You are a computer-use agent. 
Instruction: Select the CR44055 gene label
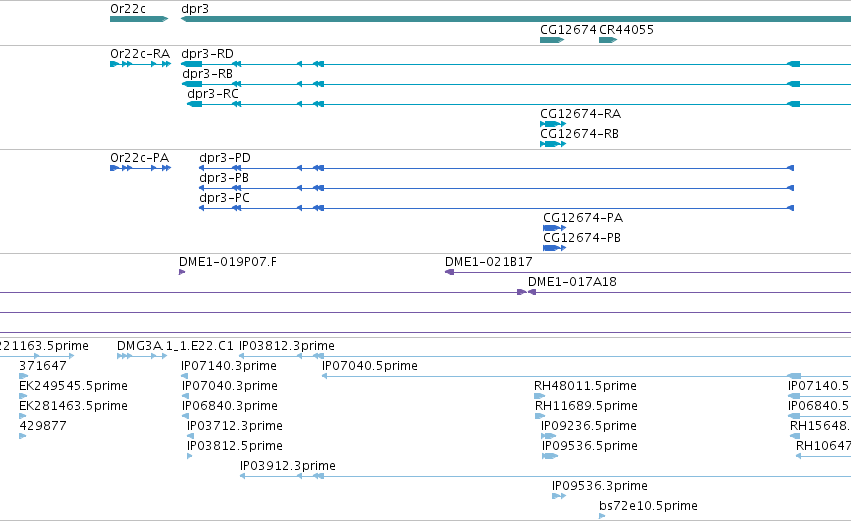coord(626,30)
